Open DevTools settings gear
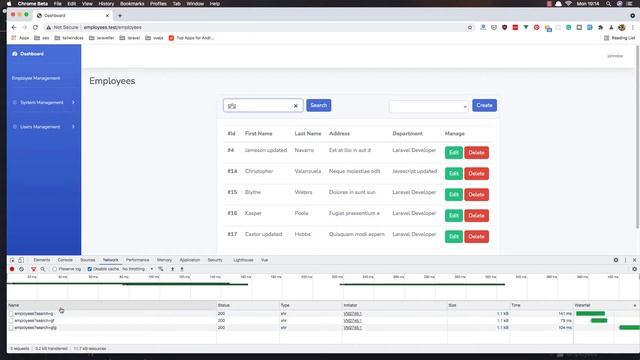 pyautogui.click(x=616, y=260)
